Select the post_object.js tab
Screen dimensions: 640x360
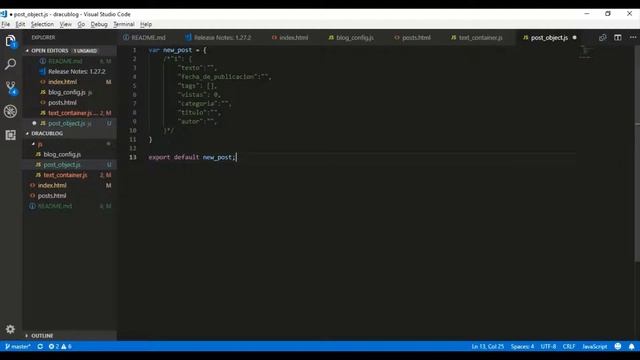click(x=549, y=38)
